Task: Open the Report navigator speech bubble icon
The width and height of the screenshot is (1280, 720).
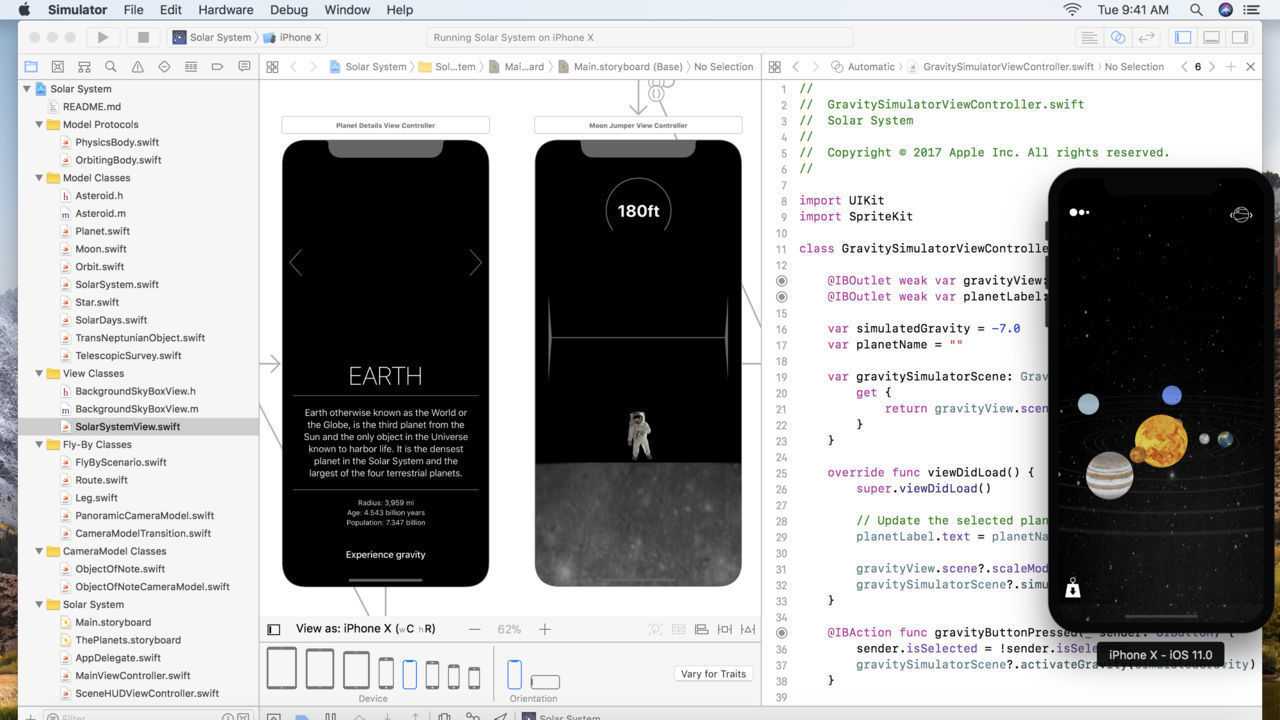Action: 244,66
